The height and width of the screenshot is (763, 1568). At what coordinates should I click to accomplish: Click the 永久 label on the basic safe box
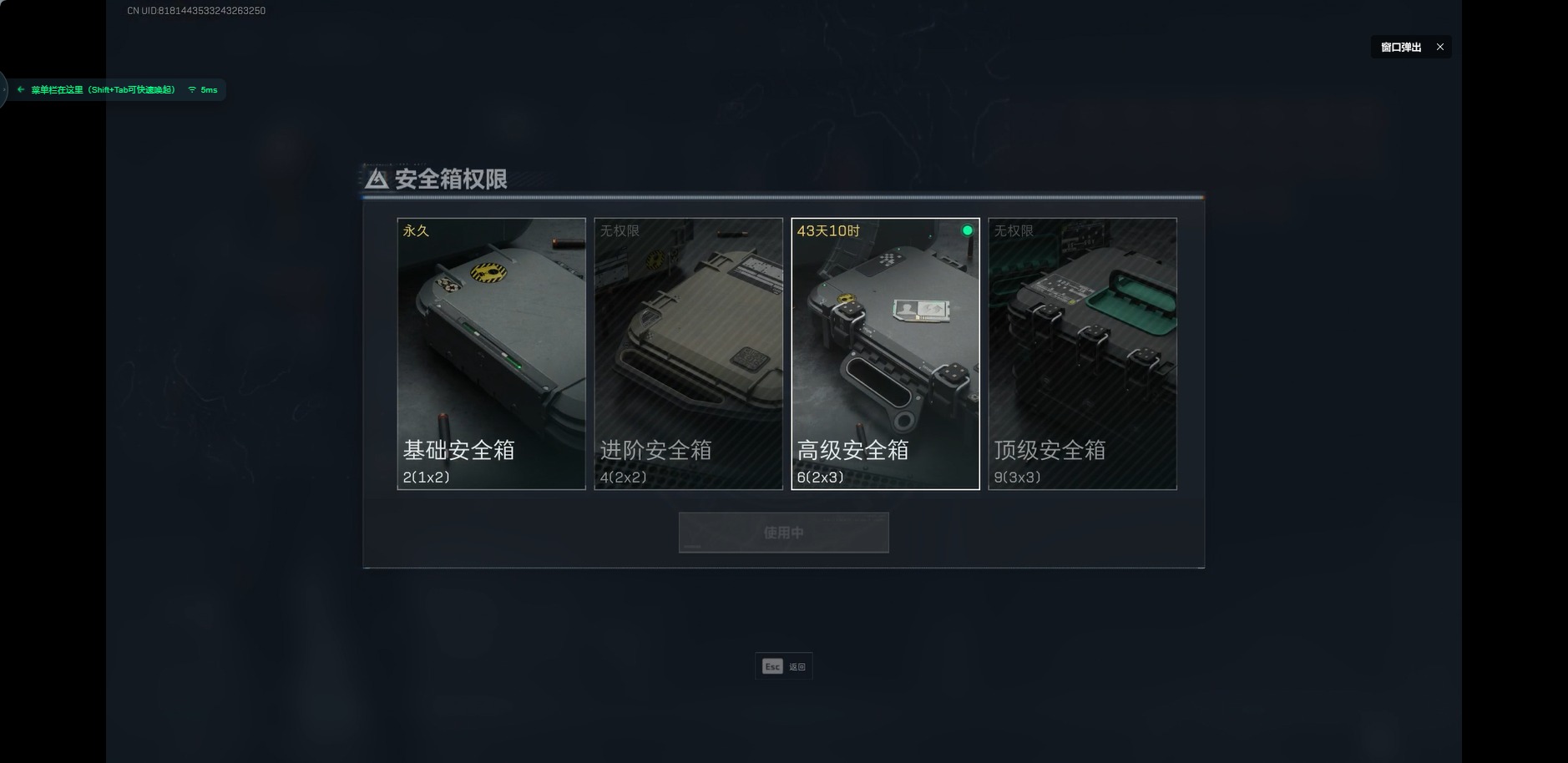(x=416, y=230)
